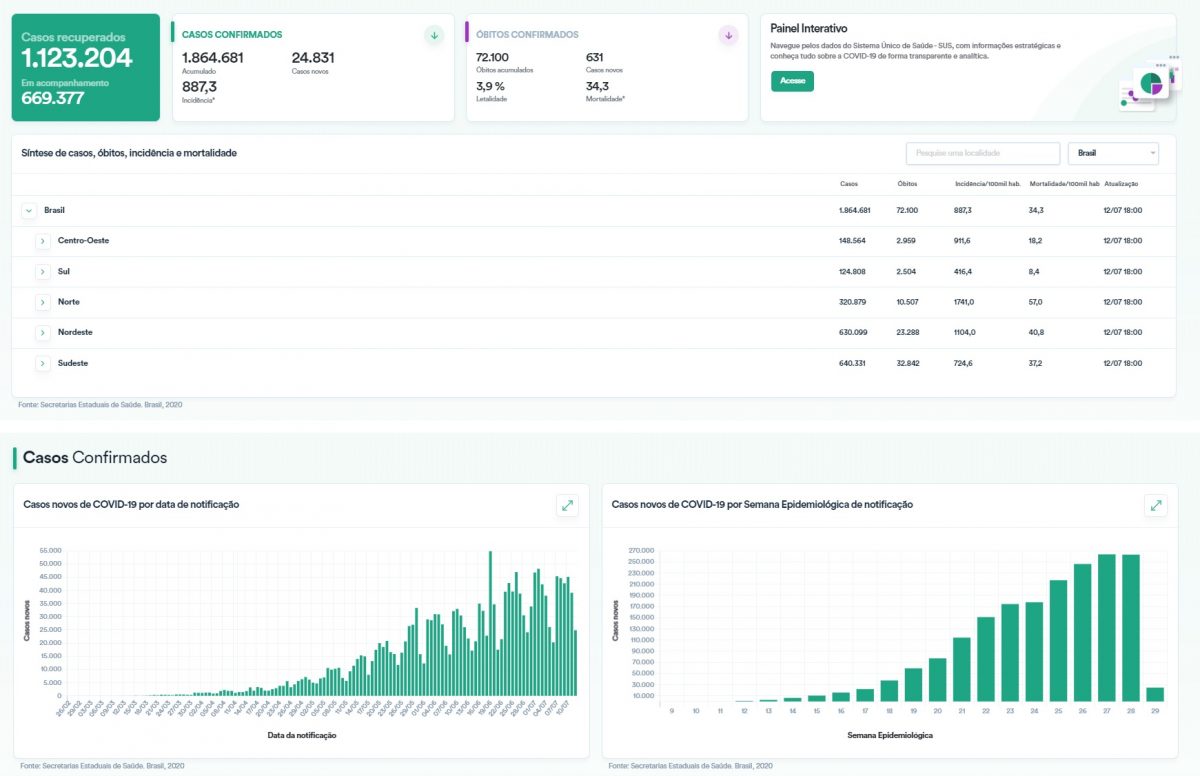The width and height of the screenshot is (1200, 776).
Task: Select the Em acompanhamento value 669.377
Action: tap(53, 98)
